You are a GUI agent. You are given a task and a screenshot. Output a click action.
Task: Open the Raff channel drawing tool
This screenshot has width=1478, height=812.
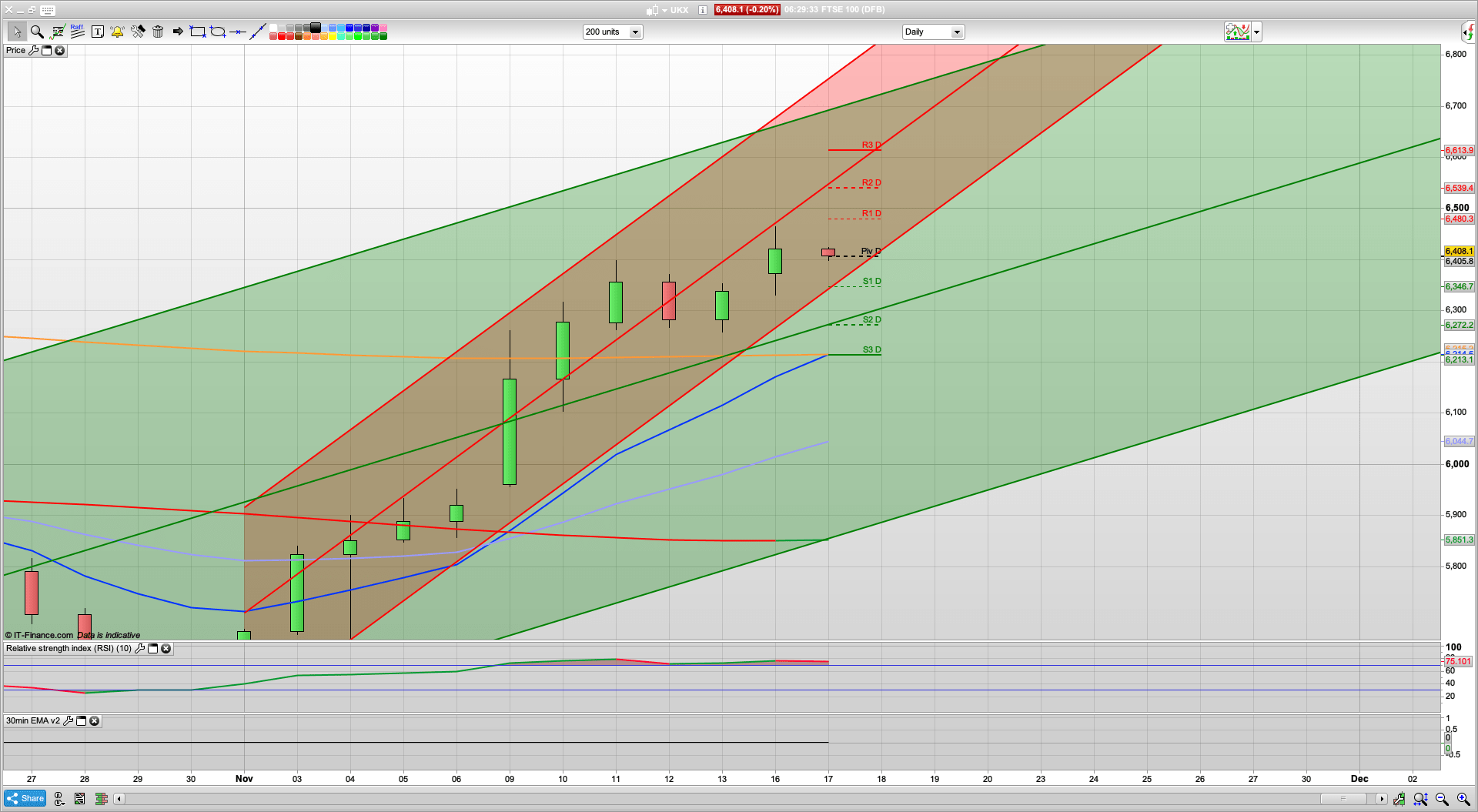pos(76,31)
